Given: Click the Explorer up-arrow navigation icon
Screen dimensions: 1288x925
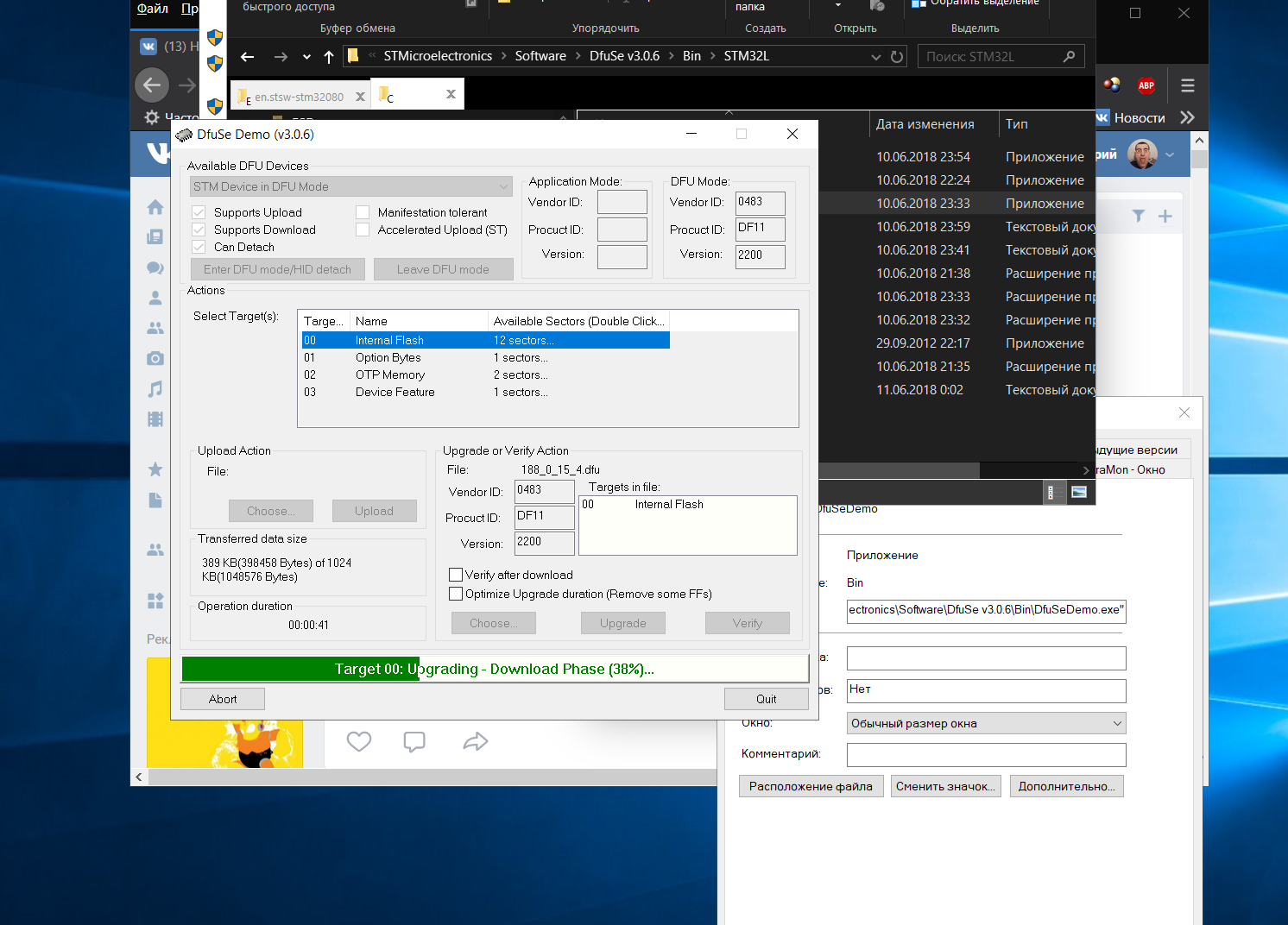Looking at the screenshot, I should coord(329,57).
